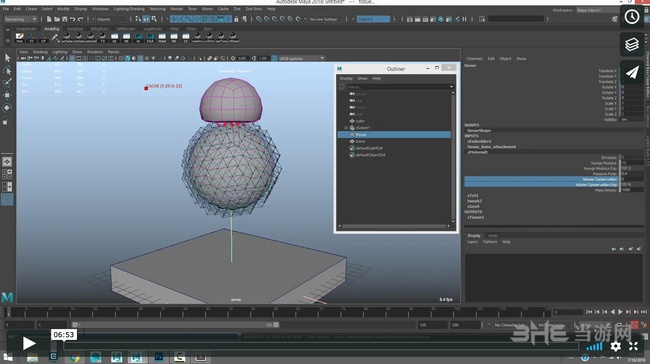
Task: Open the viewport Renderer menu
Action: pos(95,52)
